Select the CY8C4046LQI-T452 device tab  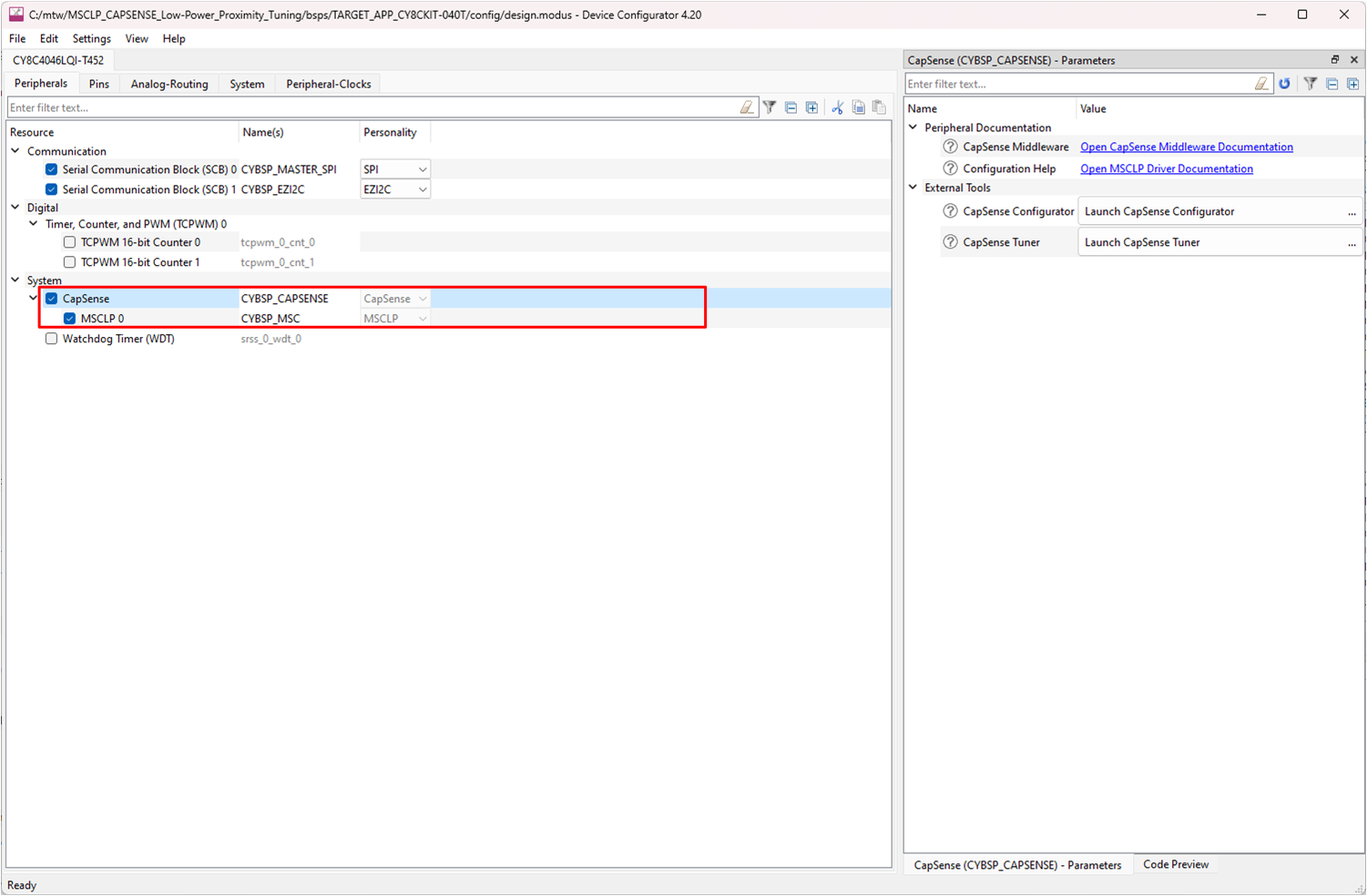[x=58, y=60]
